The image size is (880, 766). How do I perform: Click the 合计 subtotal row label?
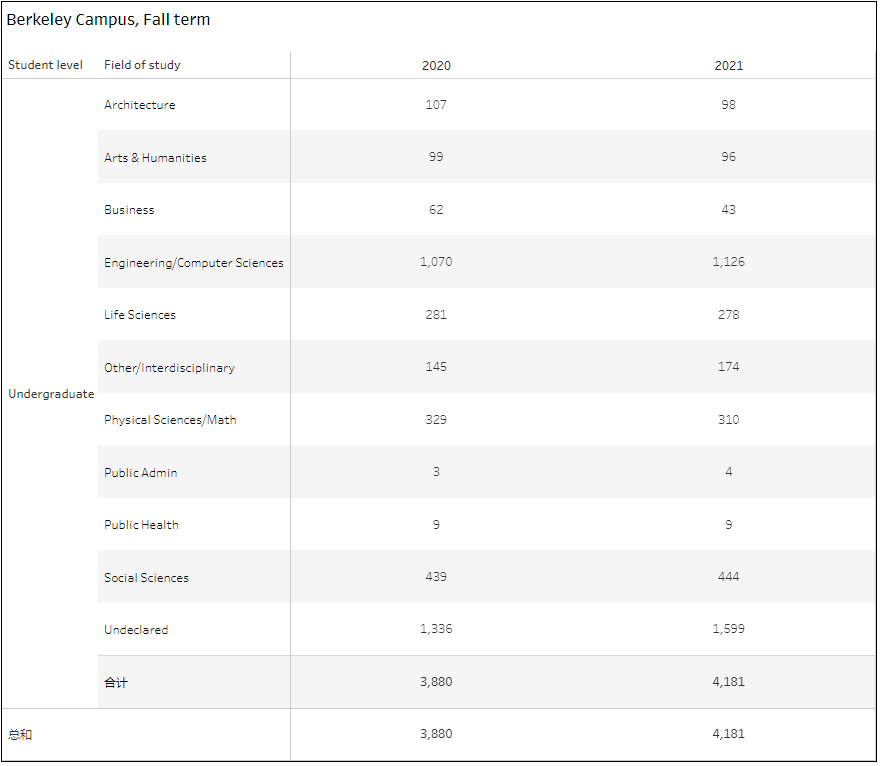116,682
